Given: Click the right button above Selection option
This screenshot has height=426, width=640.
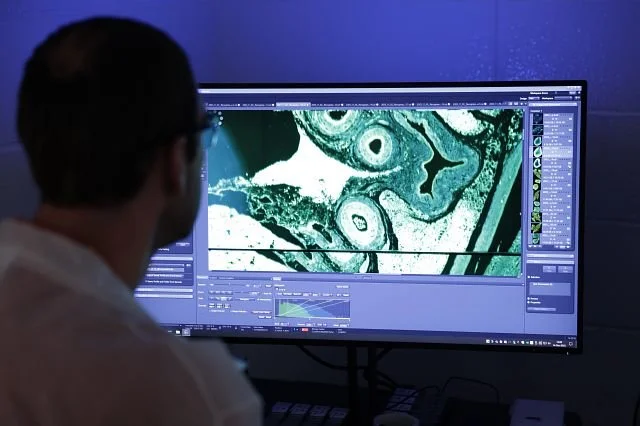Looking at the screenshot, I should coord(566,269).
